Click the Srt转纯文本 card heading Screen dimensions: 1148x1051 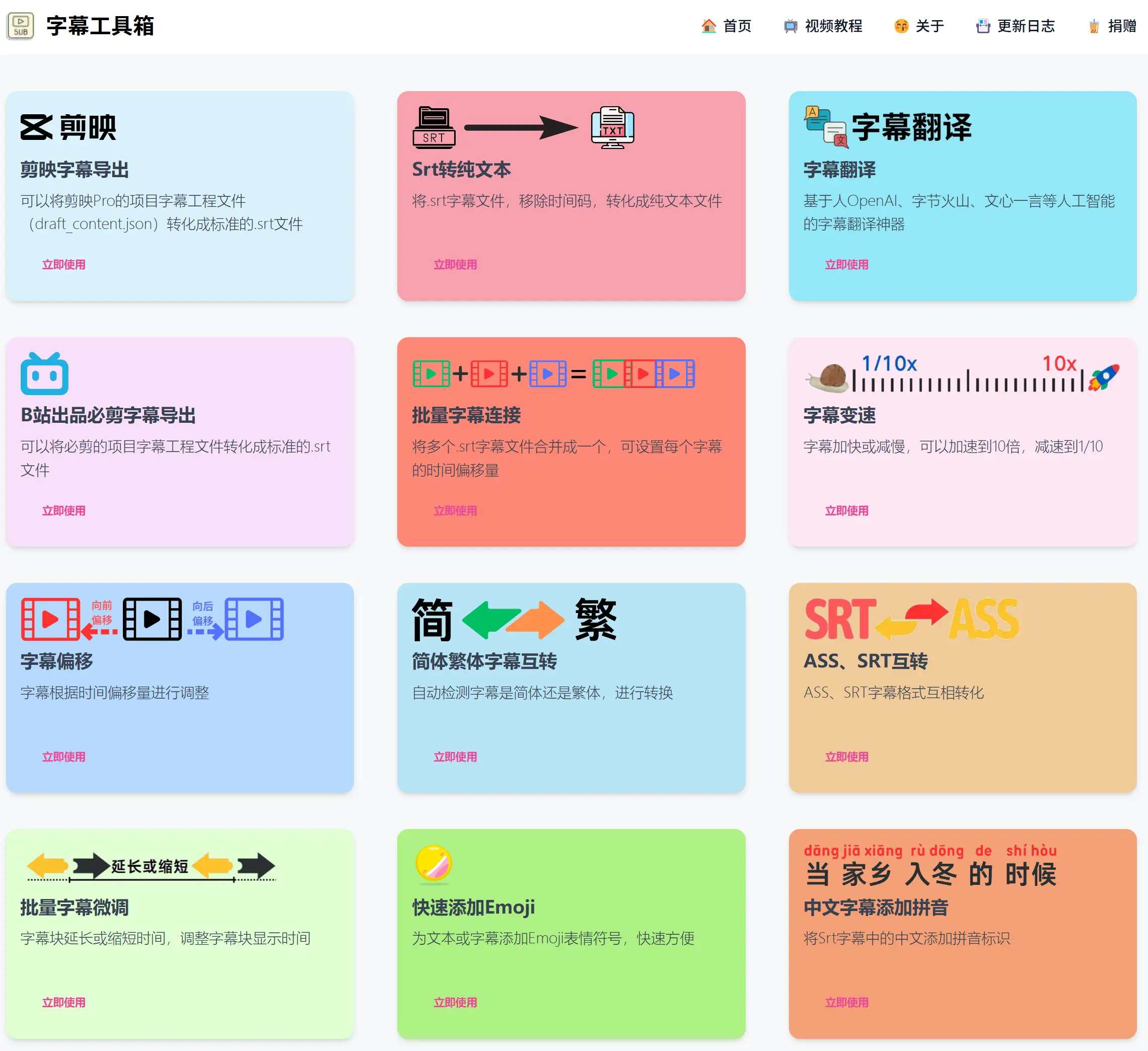tap(461, 170)
